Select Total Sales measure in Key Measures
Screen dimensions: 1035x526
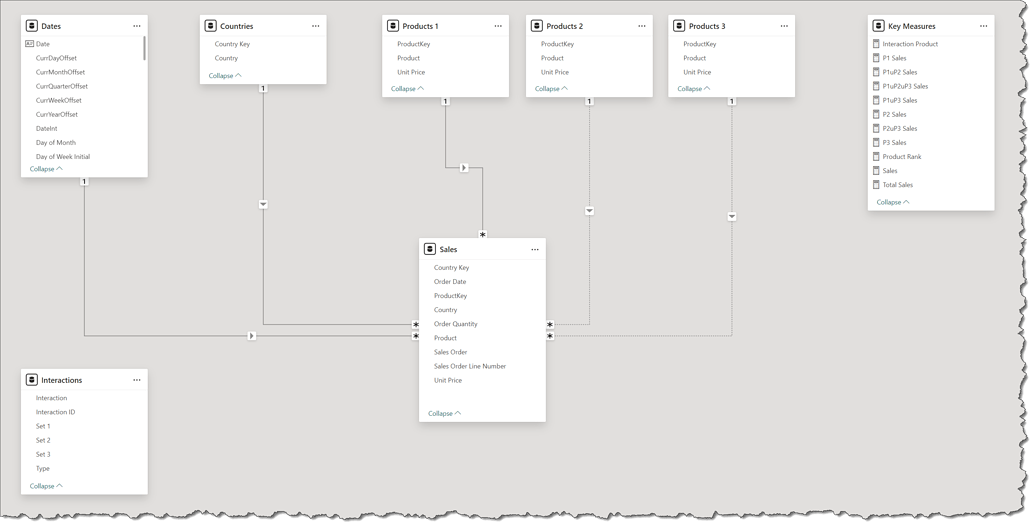coord(897,185)
